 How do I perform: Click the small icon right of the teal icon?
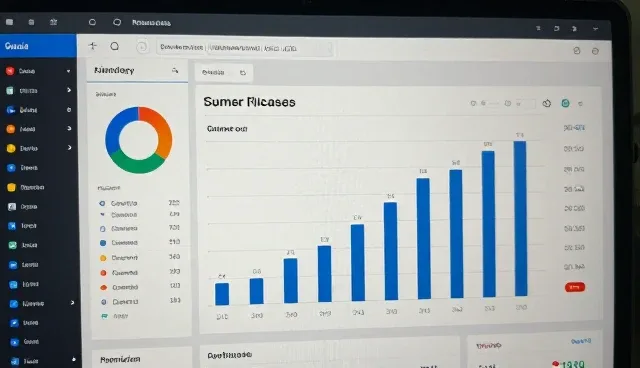[x=580, y=104]
